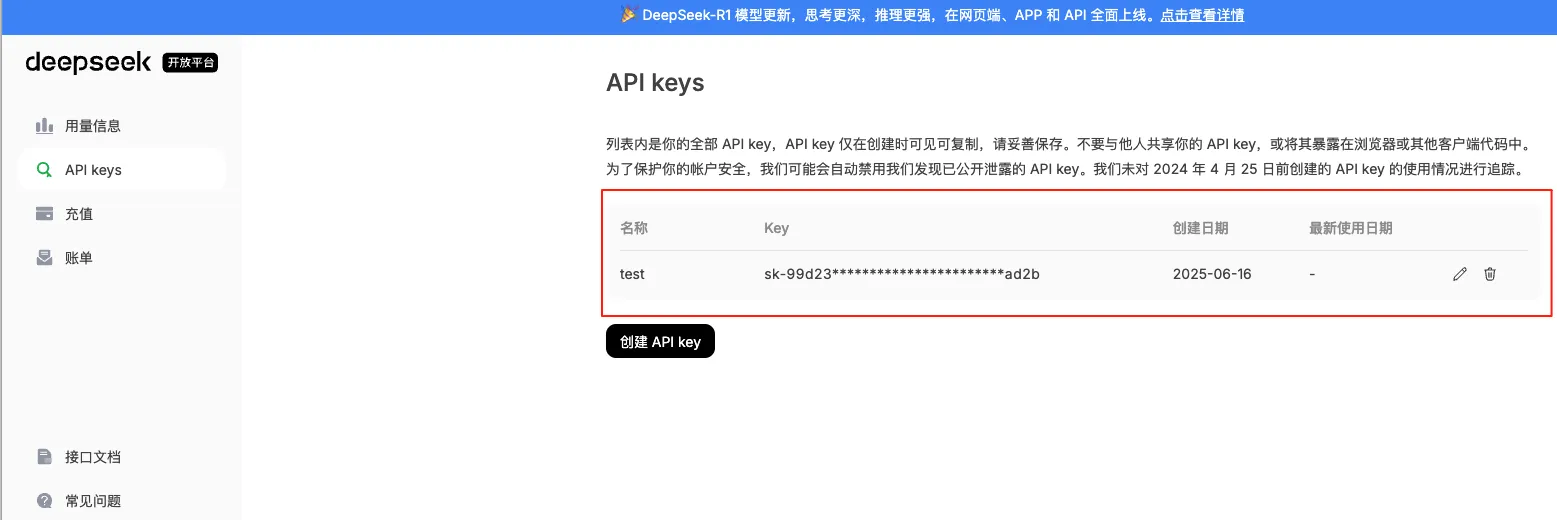Image resolution: width=1557 pixels, height=520 pixels.
Task: Click the masked key sk-99d23 text
Action: click(902, 274)
